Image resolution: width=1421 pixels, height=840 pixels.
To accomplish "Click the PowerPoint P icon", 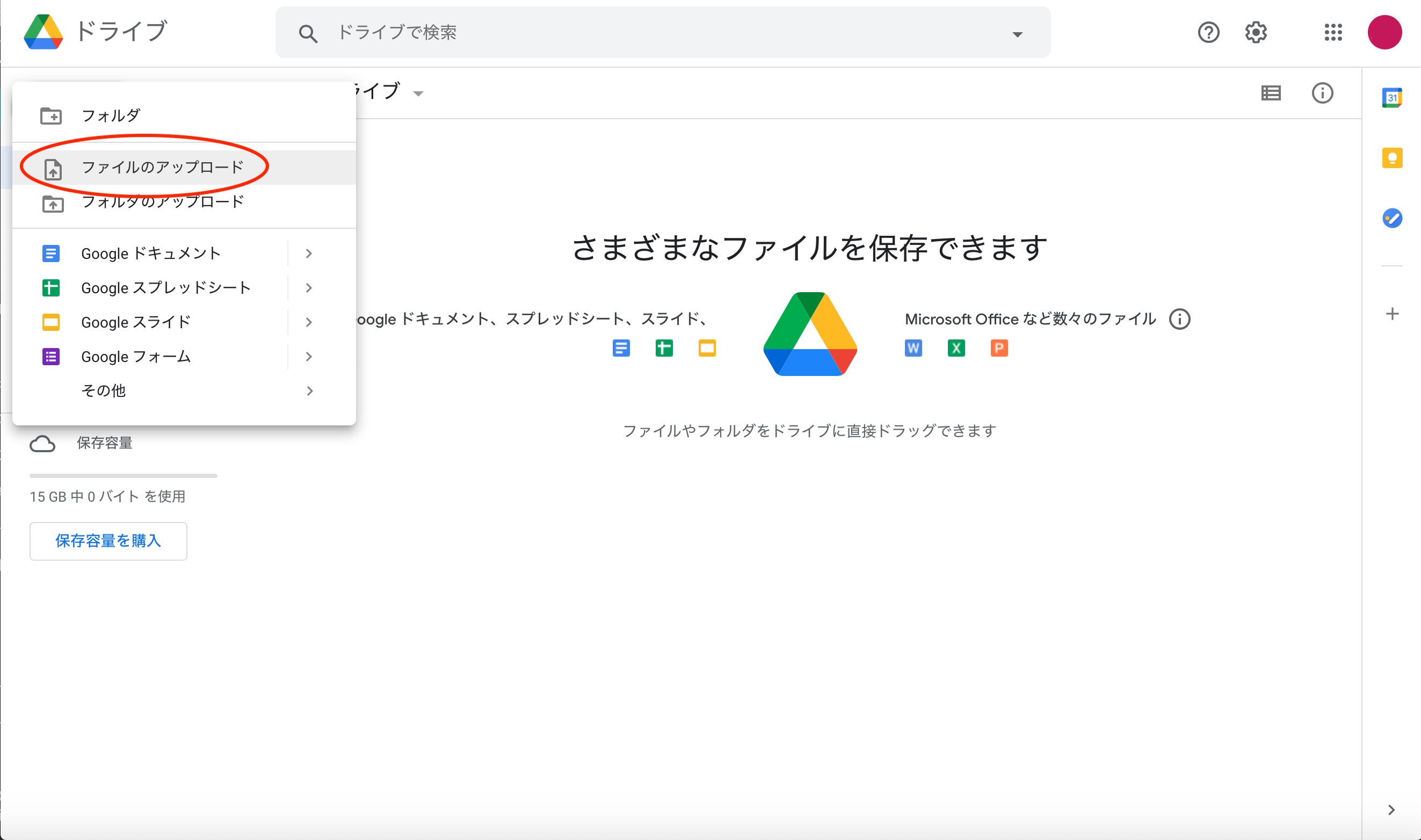I will [999, 348].
